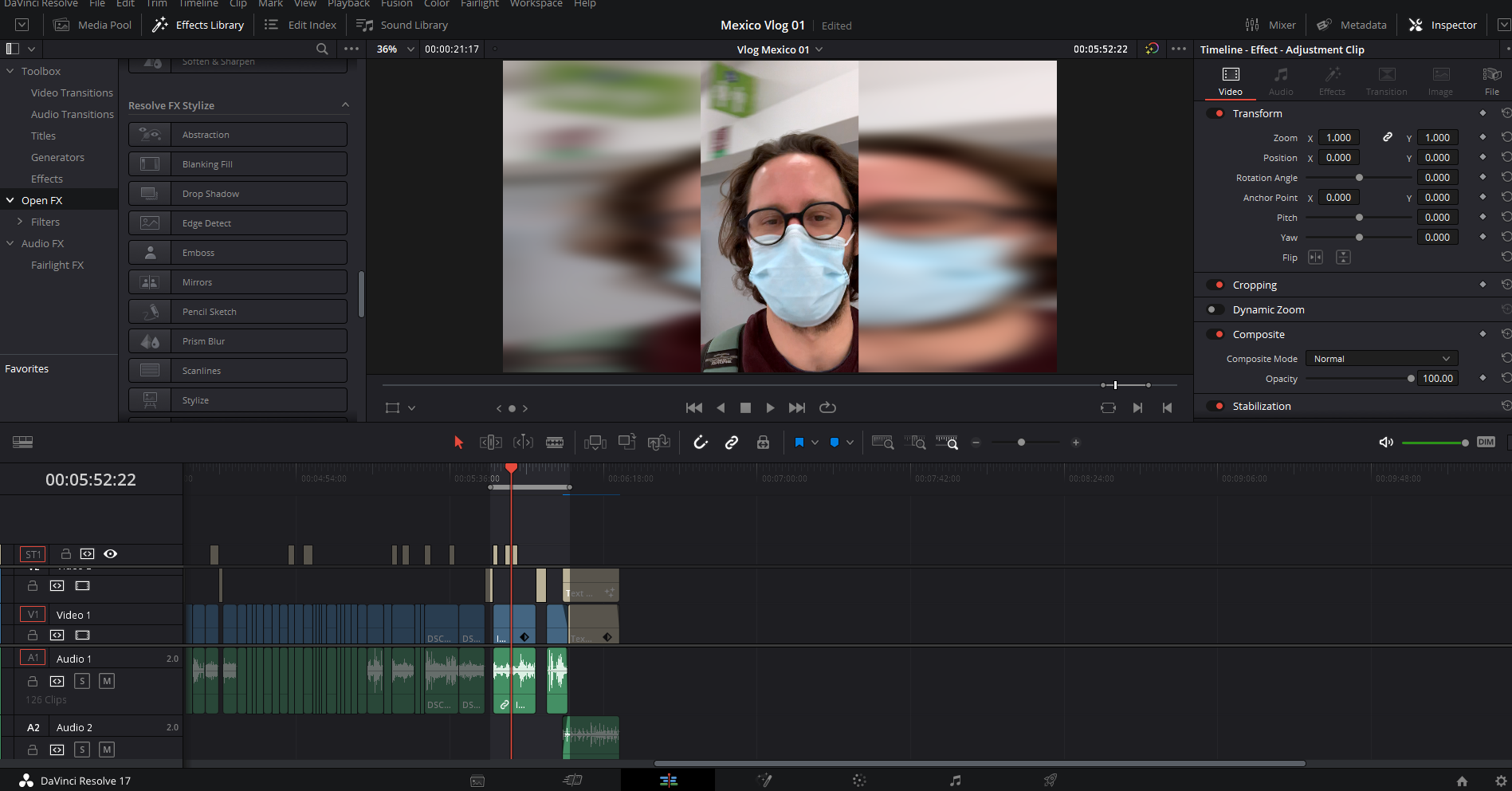Open the Mixer panel
This screenshot has width=1512, height=791.
1270,25
